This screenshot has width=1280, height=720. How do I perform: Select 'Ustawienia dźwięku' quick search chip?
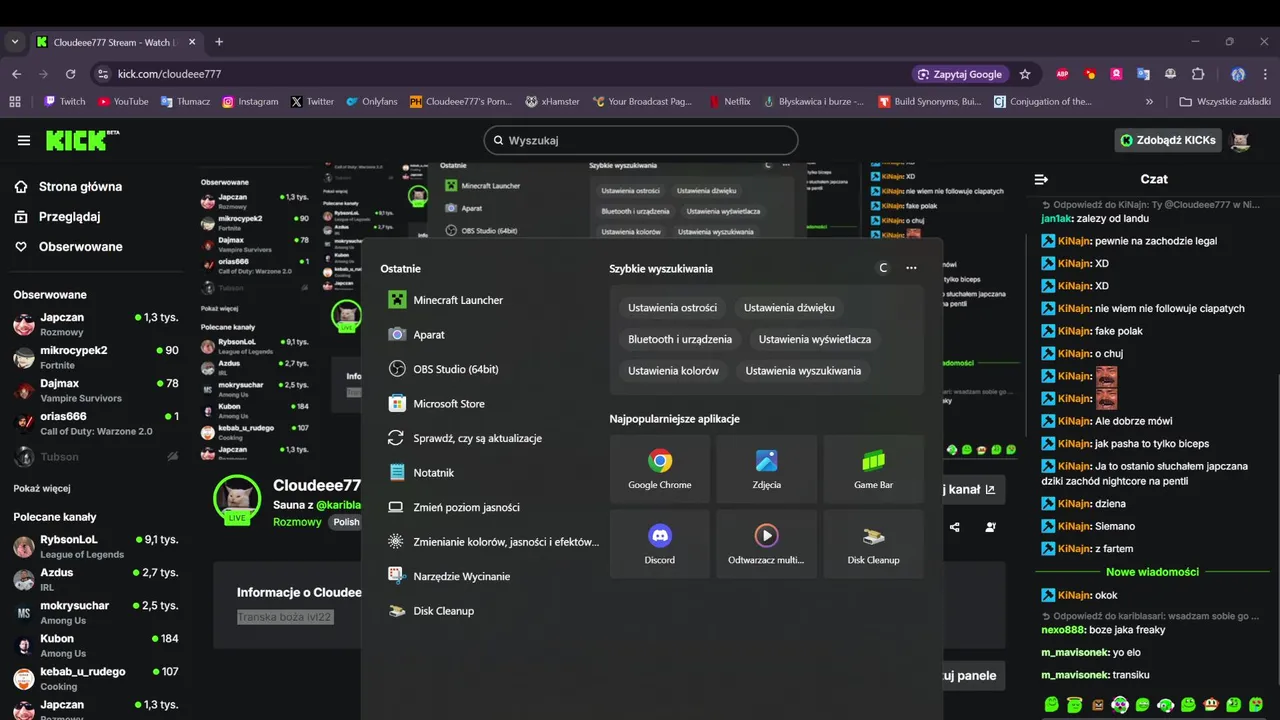coord(789,308)
